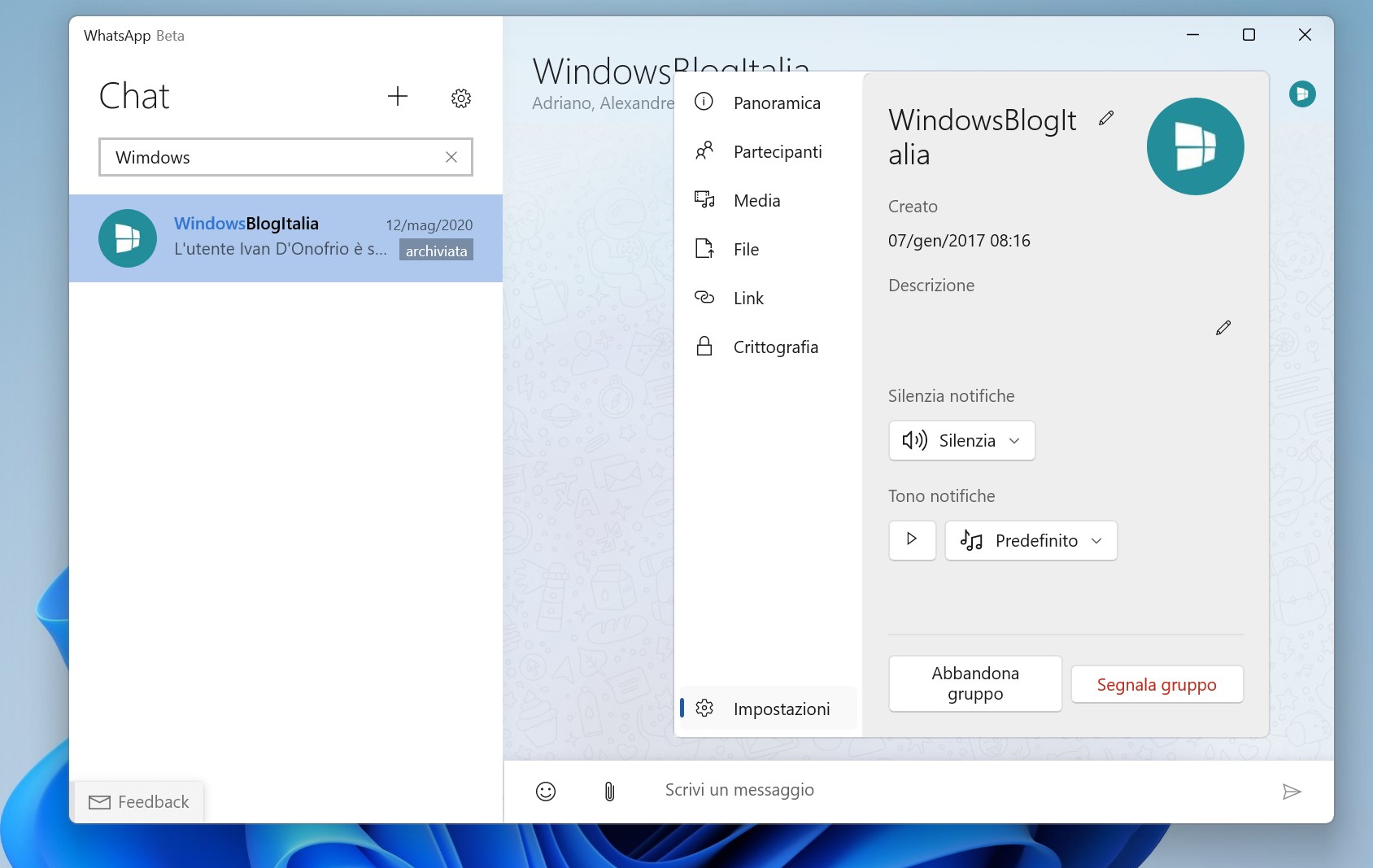This screenshot has width=1373, height=868.
Task: Click the large group profile picture
Action: click(1195, 146)
